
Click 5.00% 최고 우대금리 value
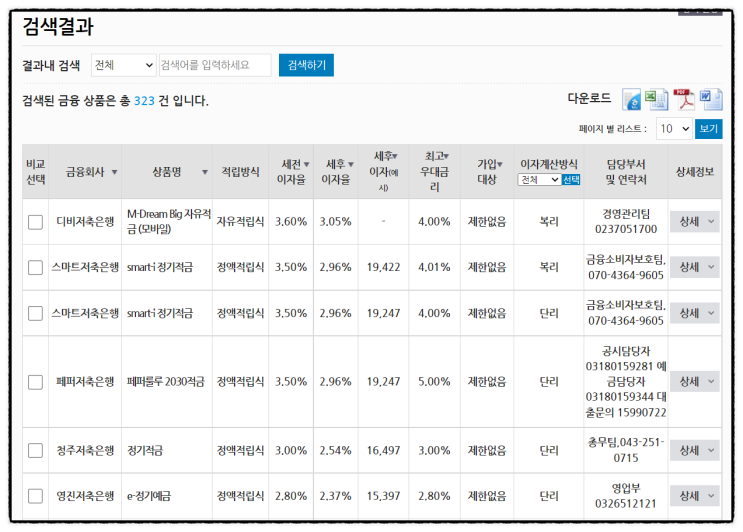click(434, 382)
